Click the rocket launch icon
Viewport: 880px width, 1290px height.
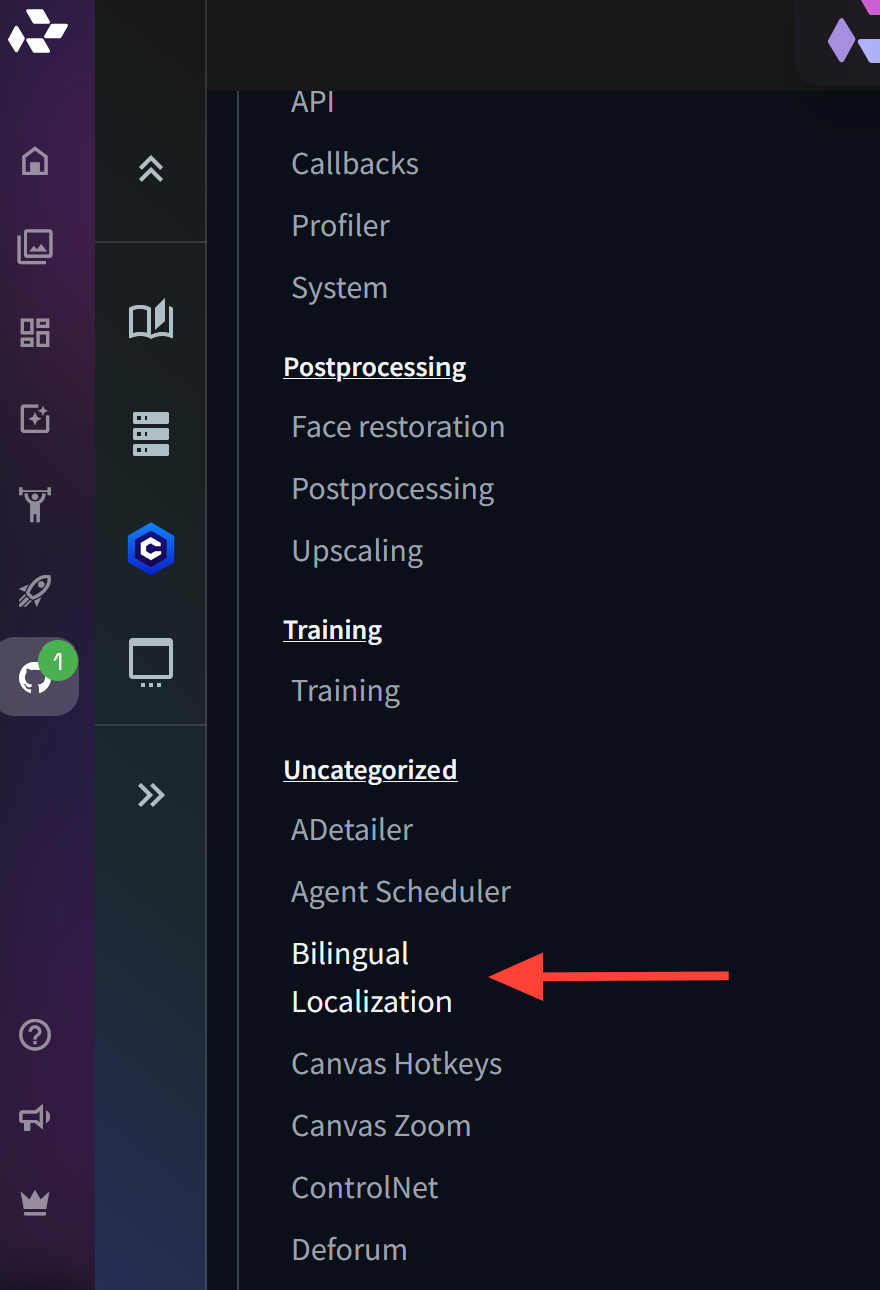coord(34,591)
